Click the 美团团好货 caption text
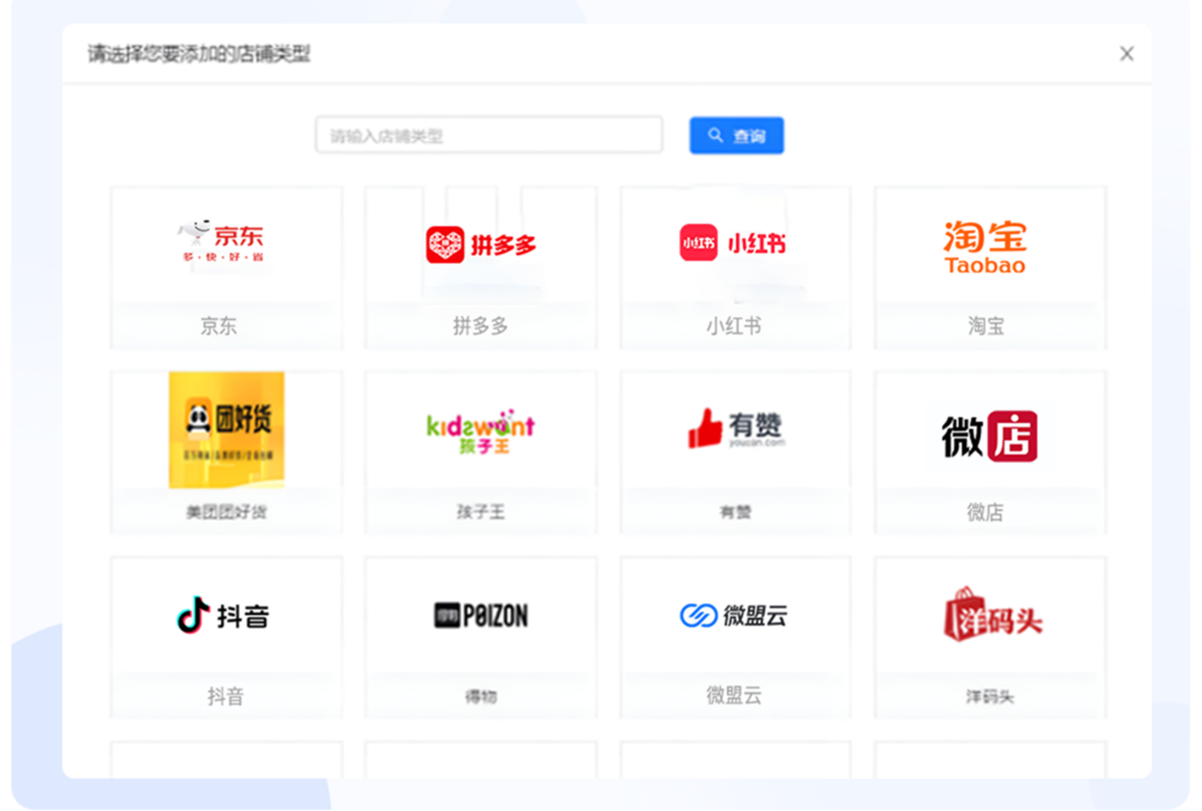Screen dimensions: 1202x811 (226, 512)
